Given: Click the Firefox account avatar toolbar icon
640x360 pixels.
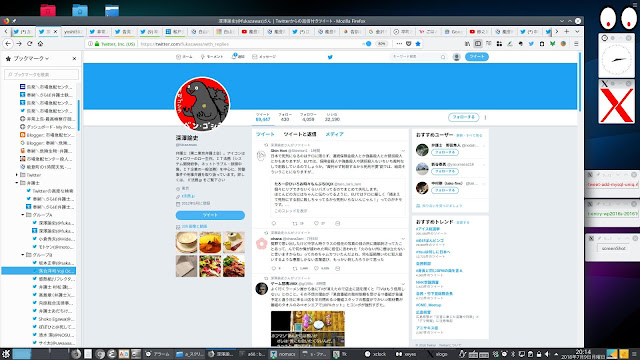Looking at the screenshot, I should point(563,44).
